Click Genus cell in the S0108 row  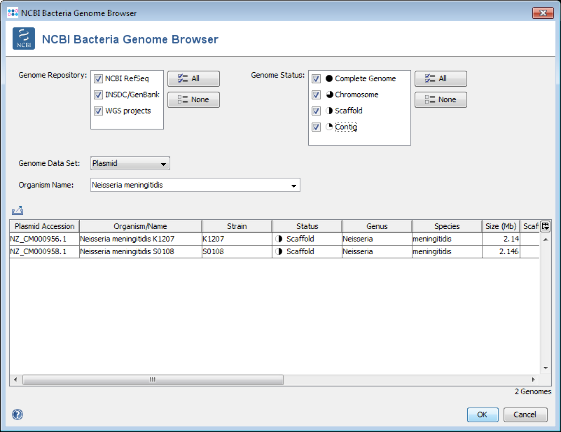377,252
